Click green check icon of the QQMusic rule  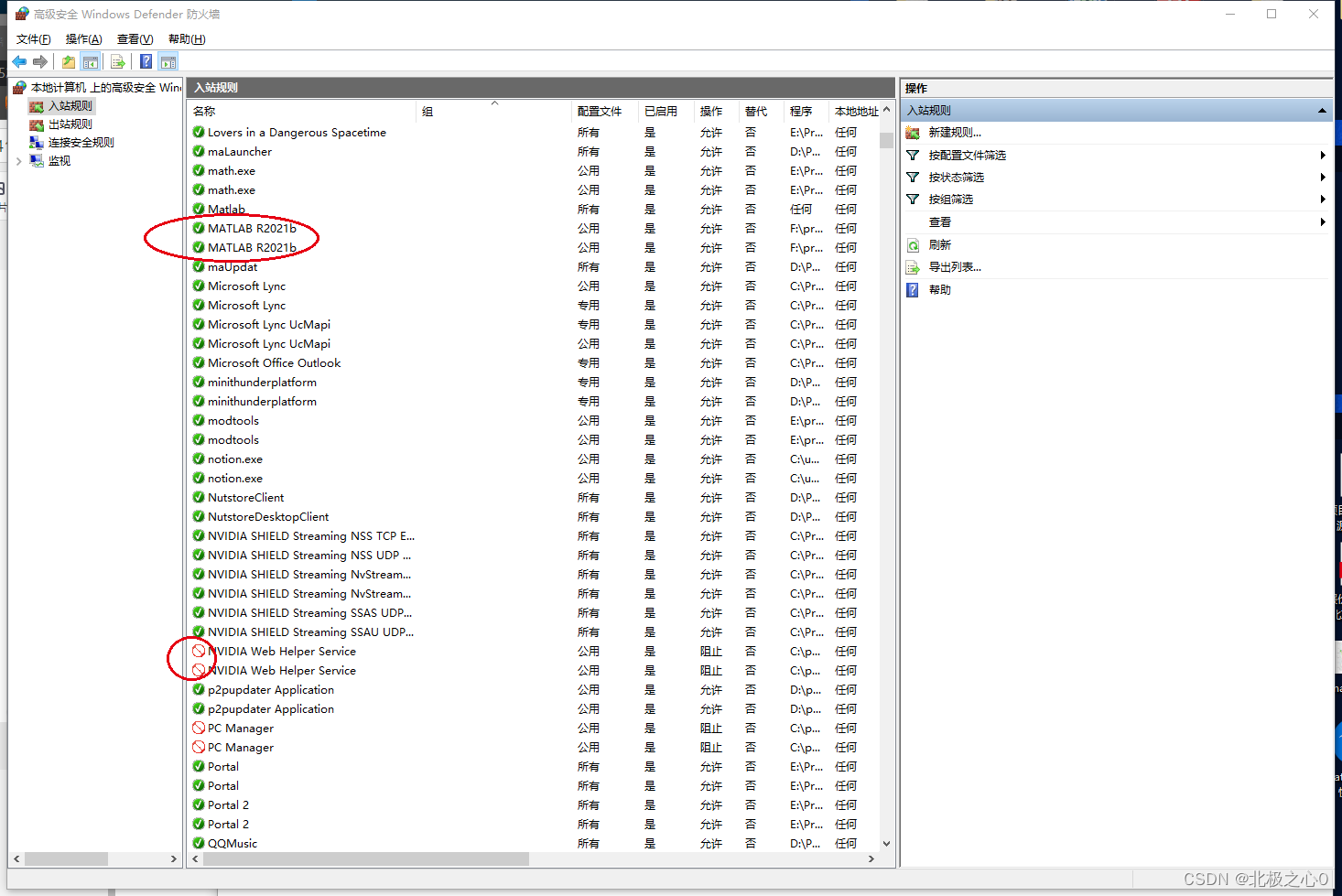point(199,844)
